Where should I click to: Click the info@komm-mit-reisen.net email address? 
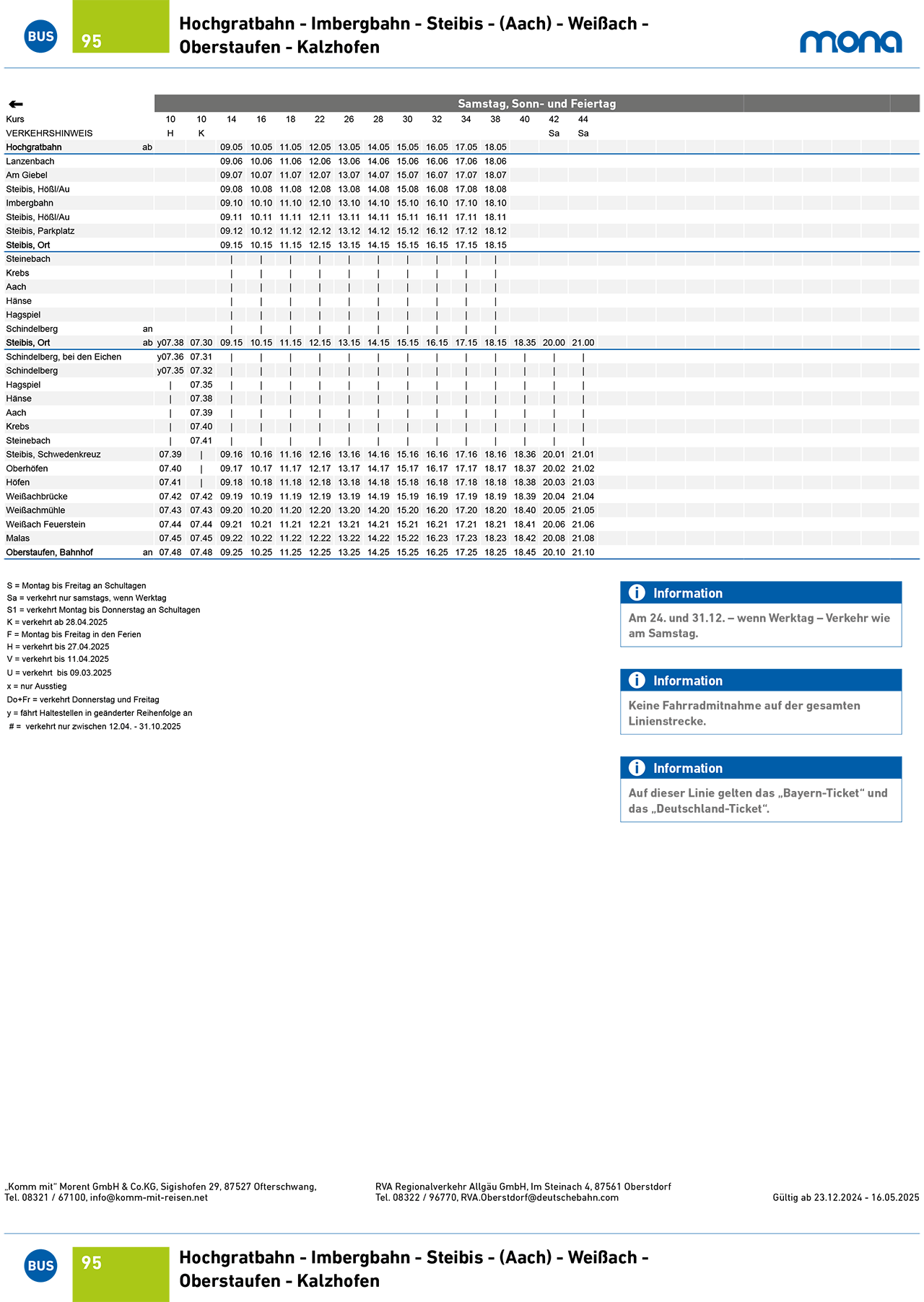pyautogui.click(x=149, y=1197)
